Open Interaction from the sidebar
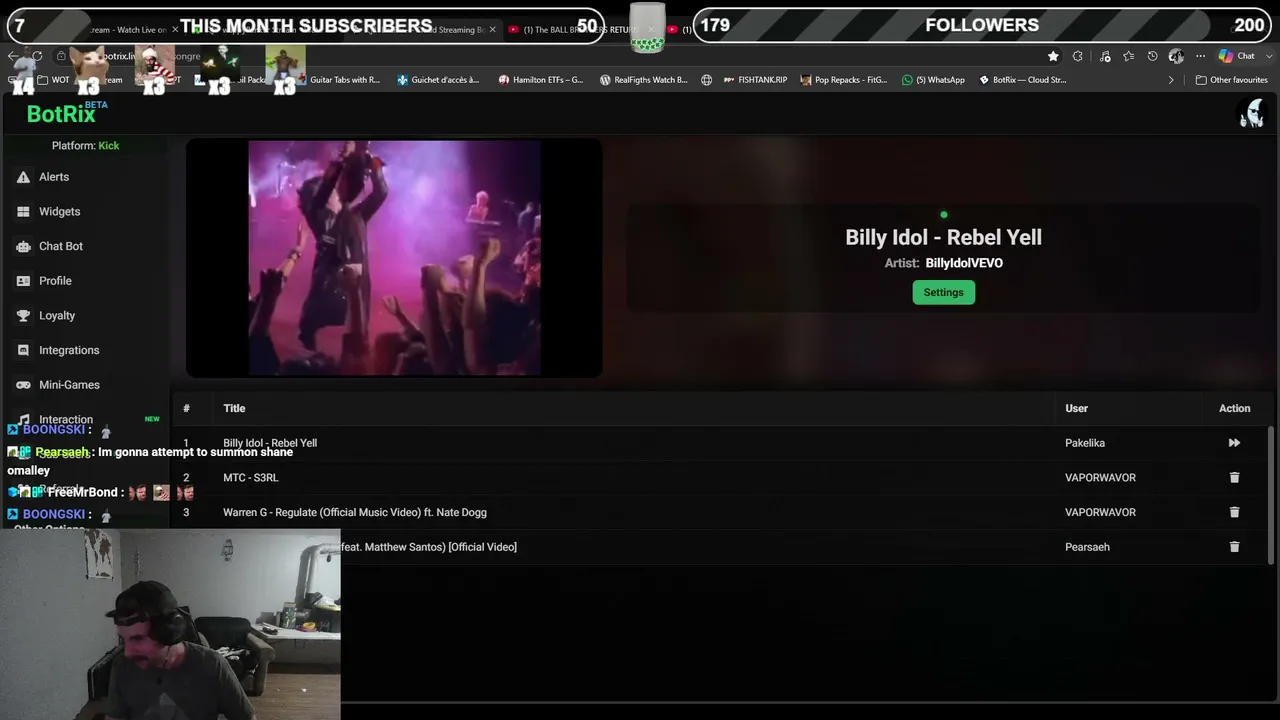The height and width of the screenshot is (720, 1280). (66, 420)
